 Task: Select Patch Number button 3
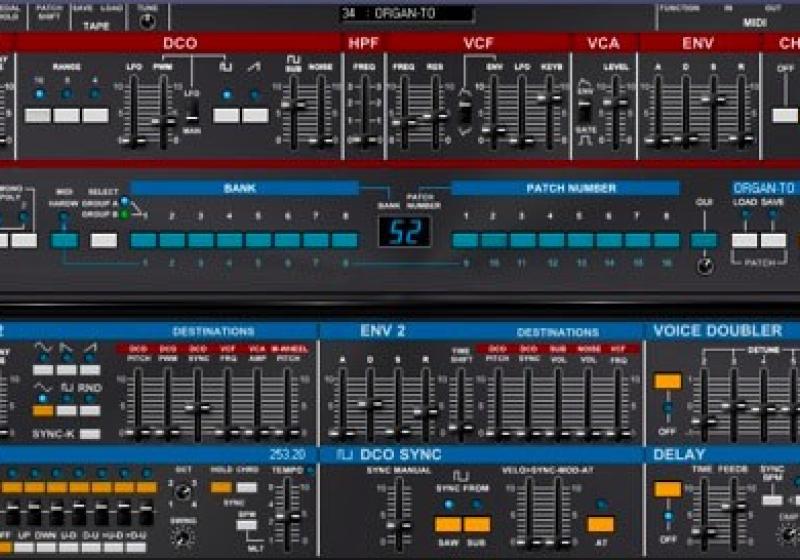(x=523, y=240)
